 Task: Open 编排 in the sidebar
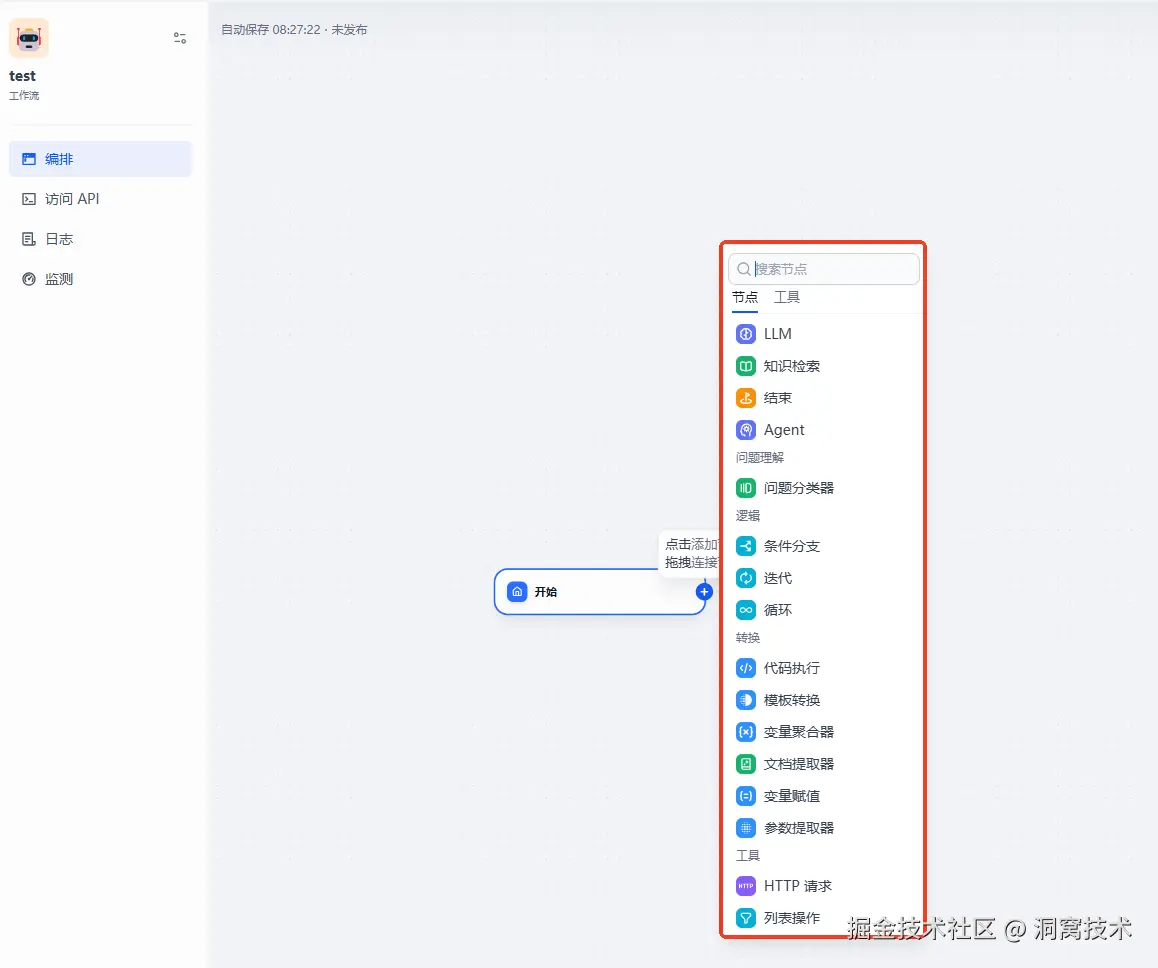click(x=100, y=159)
